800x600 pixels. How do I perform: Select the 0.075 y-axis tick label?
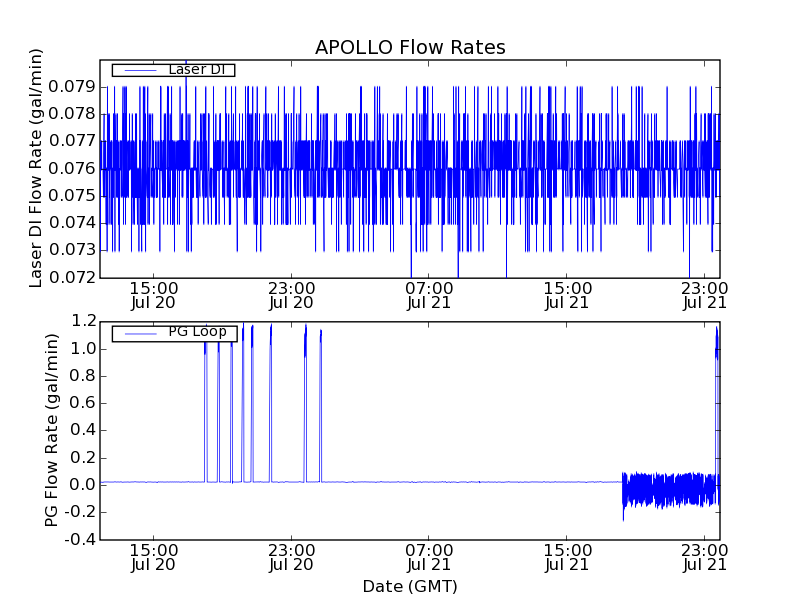pyautogui.click(x=72, y=196)
